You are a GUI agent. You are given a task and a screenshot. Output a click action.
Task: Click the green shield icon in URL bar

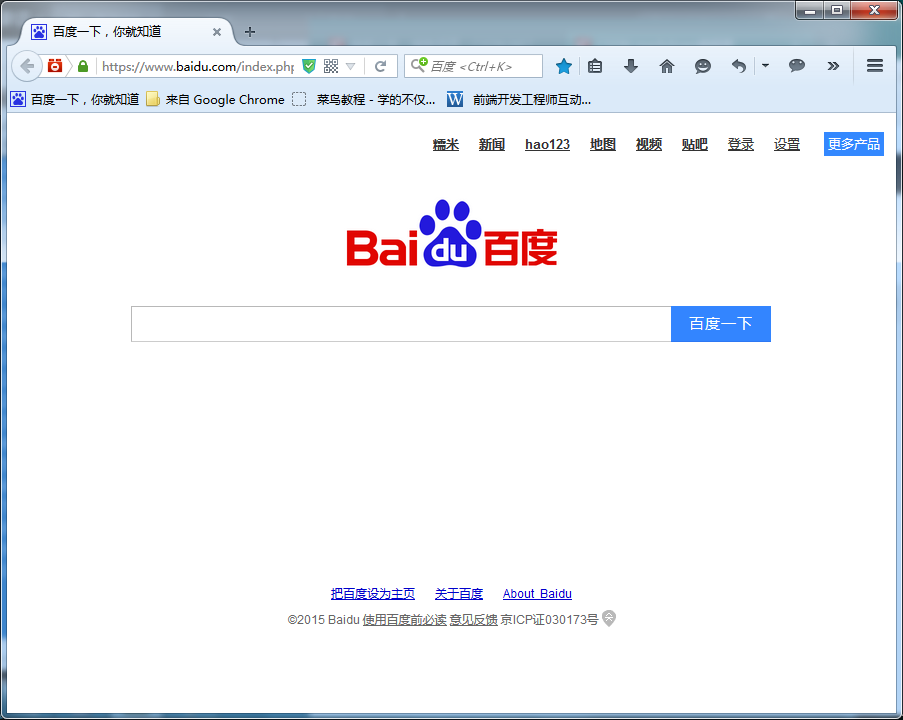coord(309,66)
